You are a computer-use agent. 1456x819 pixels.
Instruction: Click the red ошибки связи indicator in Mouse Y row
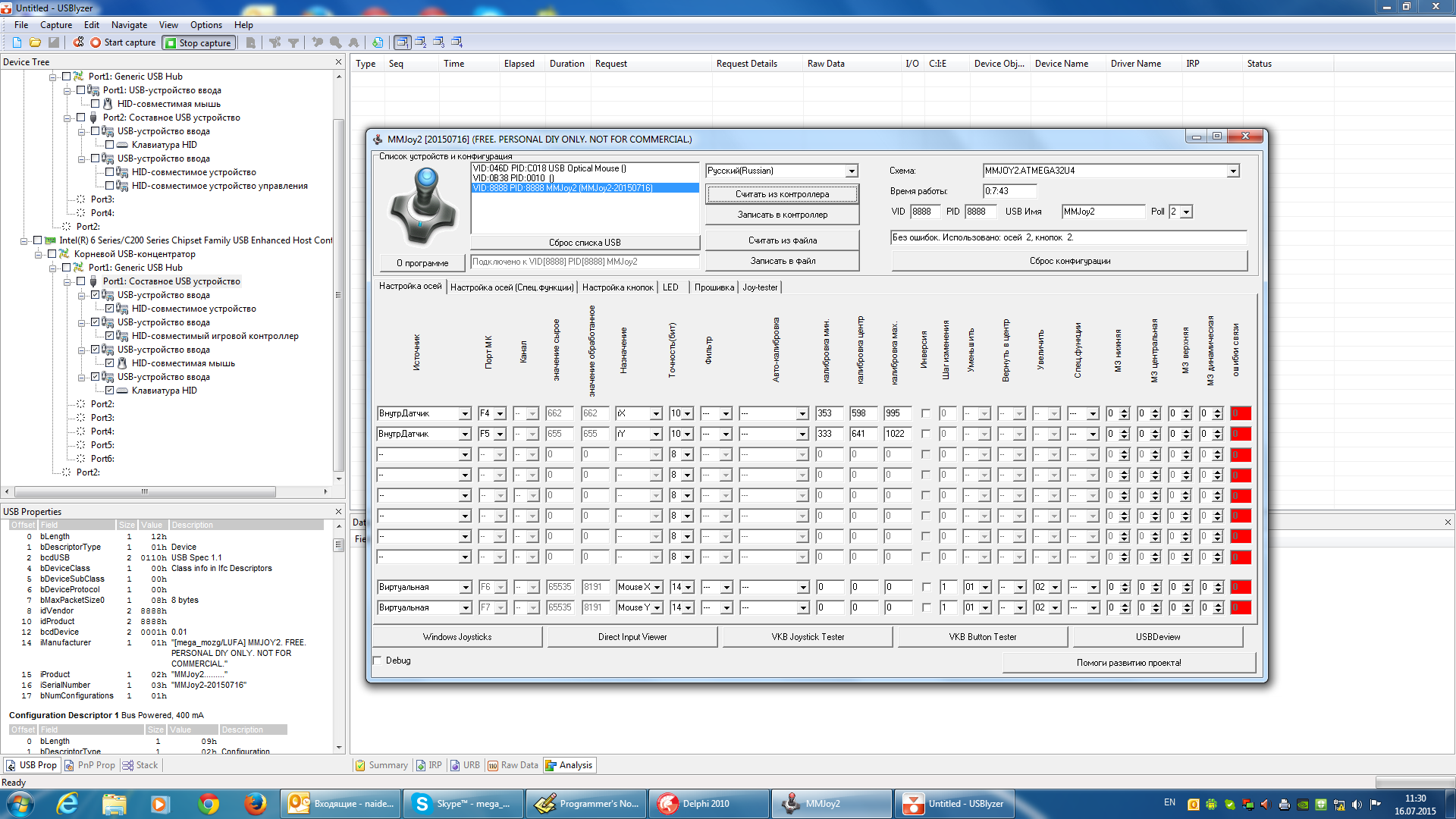[x=1241, y=607]
